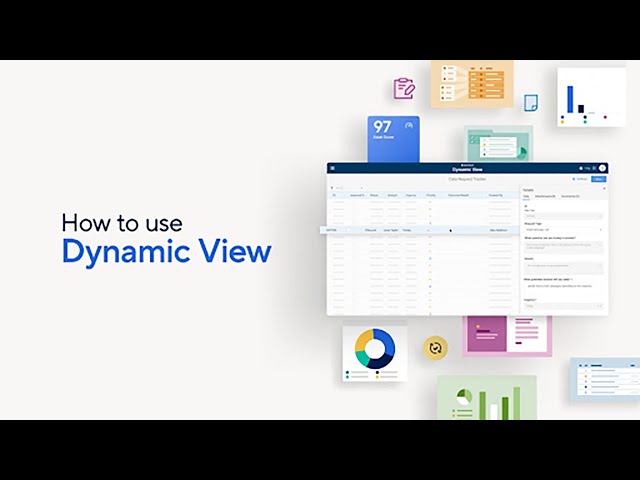640x480 pixels.
Task: Open the pink and purple form card
Action: pyautogui.click(x=507, y=336)
